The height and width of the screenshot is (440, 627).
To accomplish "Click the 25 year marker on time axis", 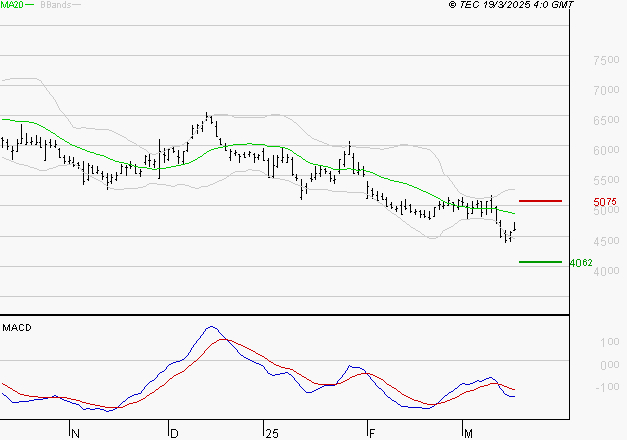I will 272,433.
